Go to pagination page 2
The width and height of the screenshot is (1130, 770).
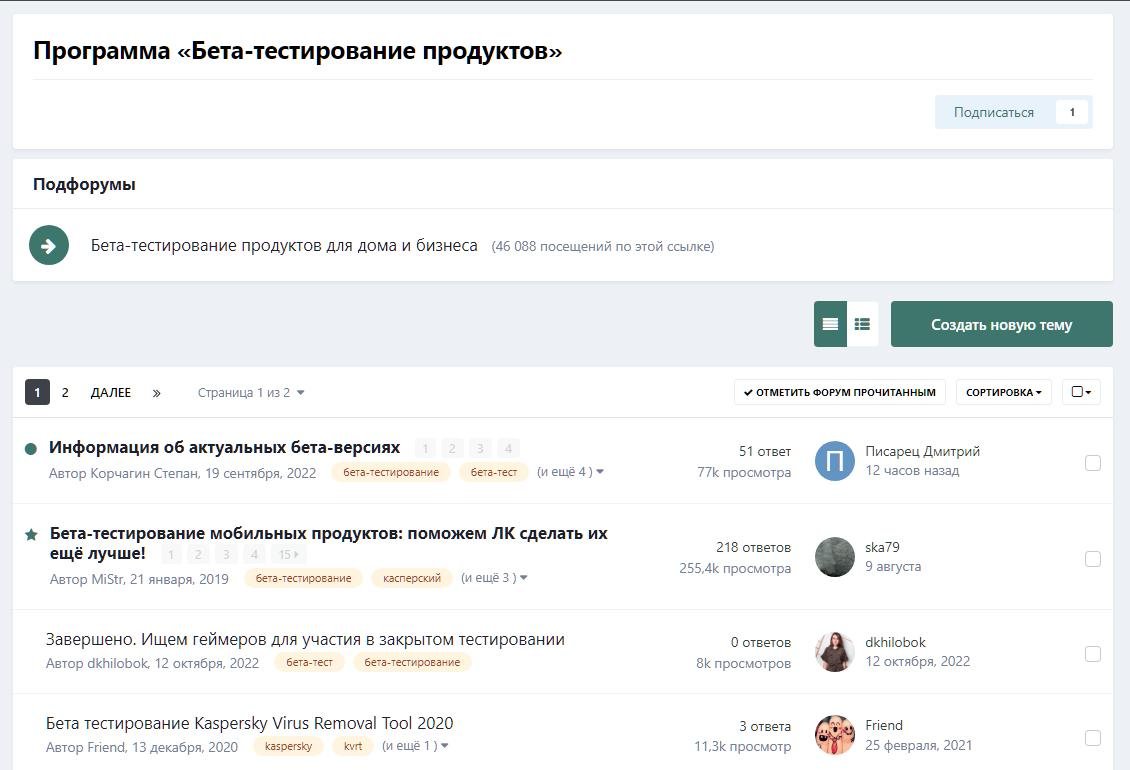click(65, 392)
